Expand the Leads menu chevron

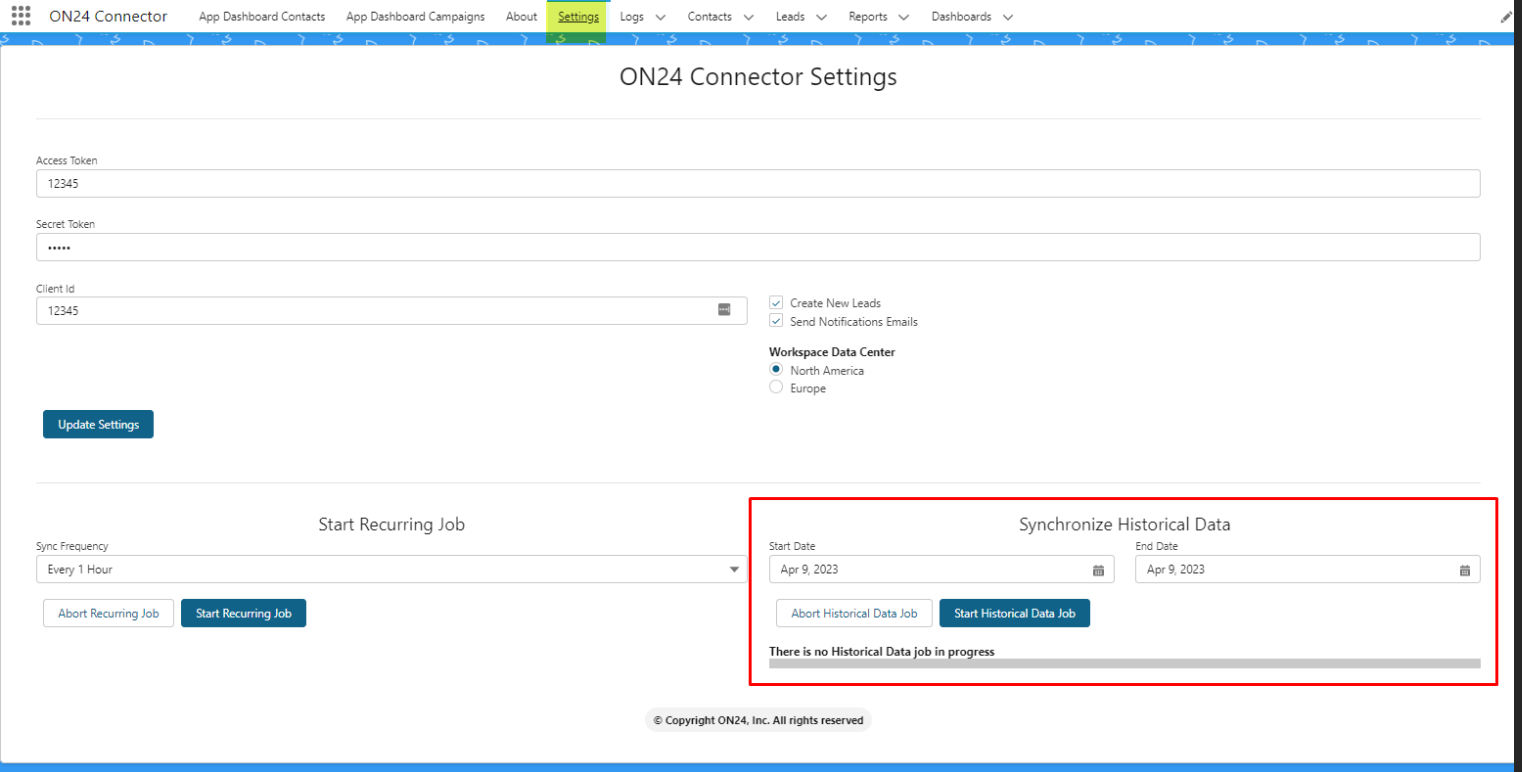821,17
